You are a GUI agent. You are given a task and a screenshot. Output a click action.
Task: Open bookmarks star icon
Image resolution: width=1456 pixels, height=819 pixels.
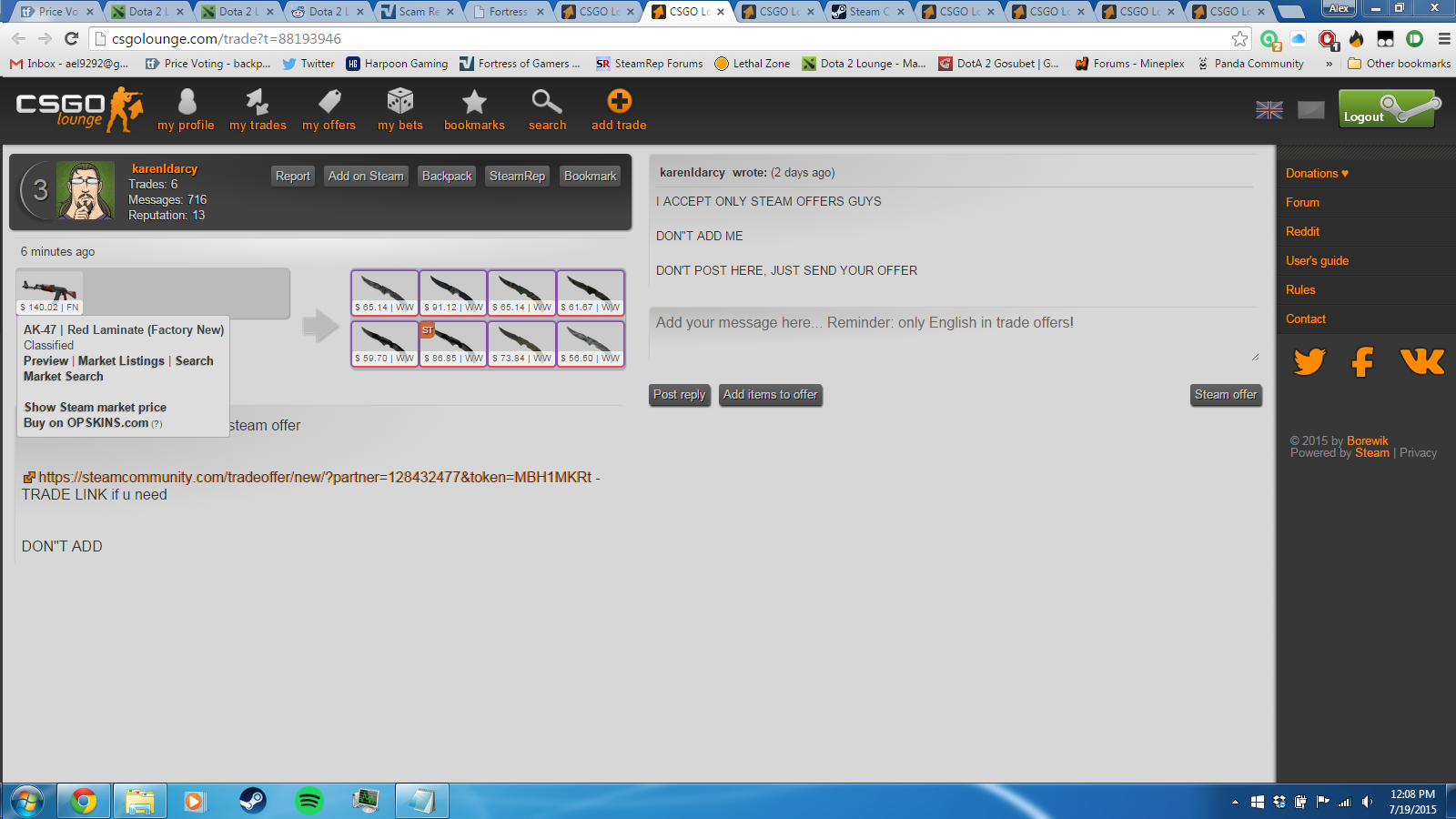coord(474,102)
